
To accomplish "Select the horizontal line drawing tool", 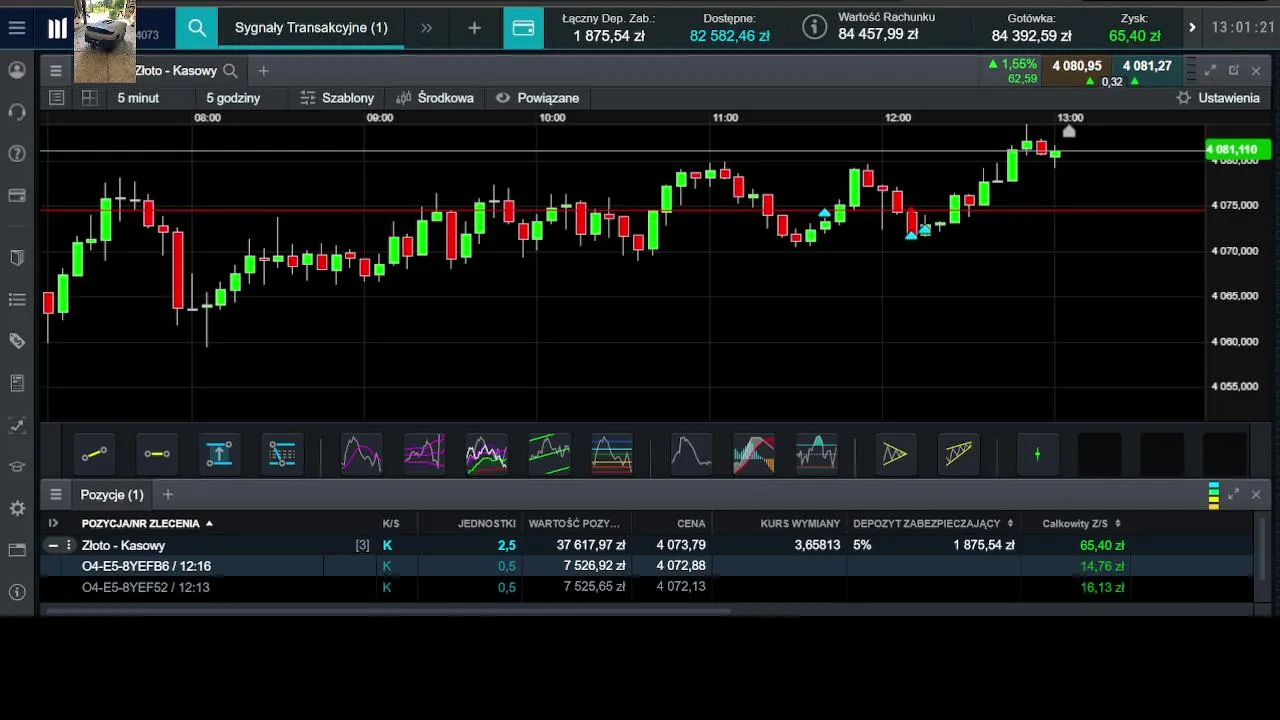I will [157, 454].
